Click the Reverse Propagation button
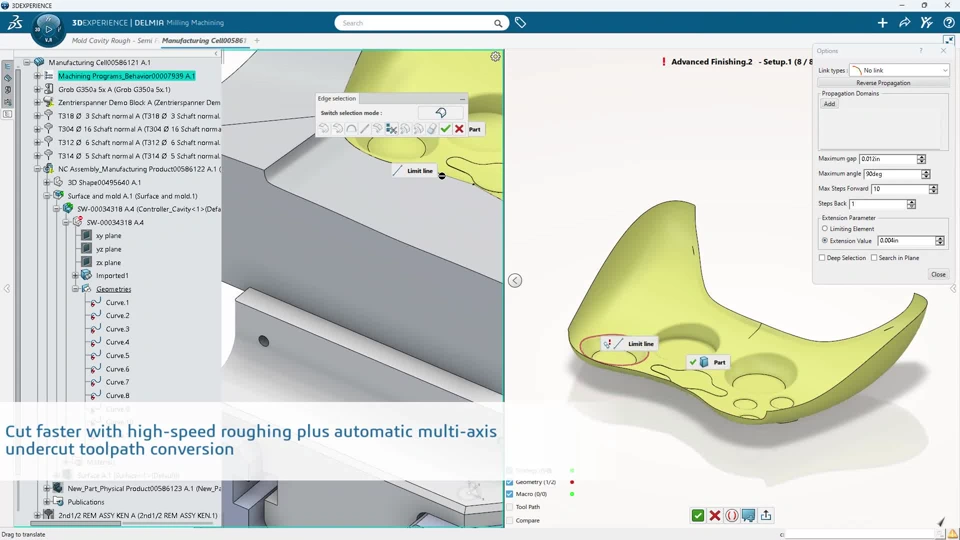Screen dimensions: 960x540 883,83
